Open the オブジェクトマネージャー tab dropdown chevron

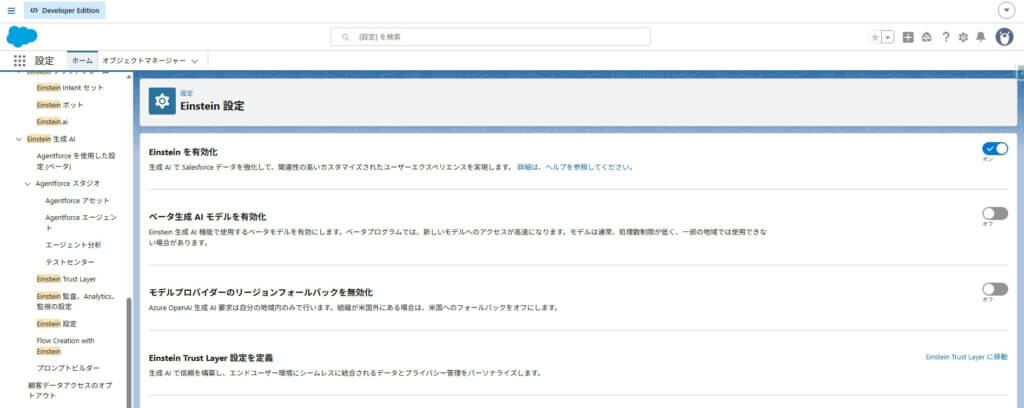[x=195, y=61]
